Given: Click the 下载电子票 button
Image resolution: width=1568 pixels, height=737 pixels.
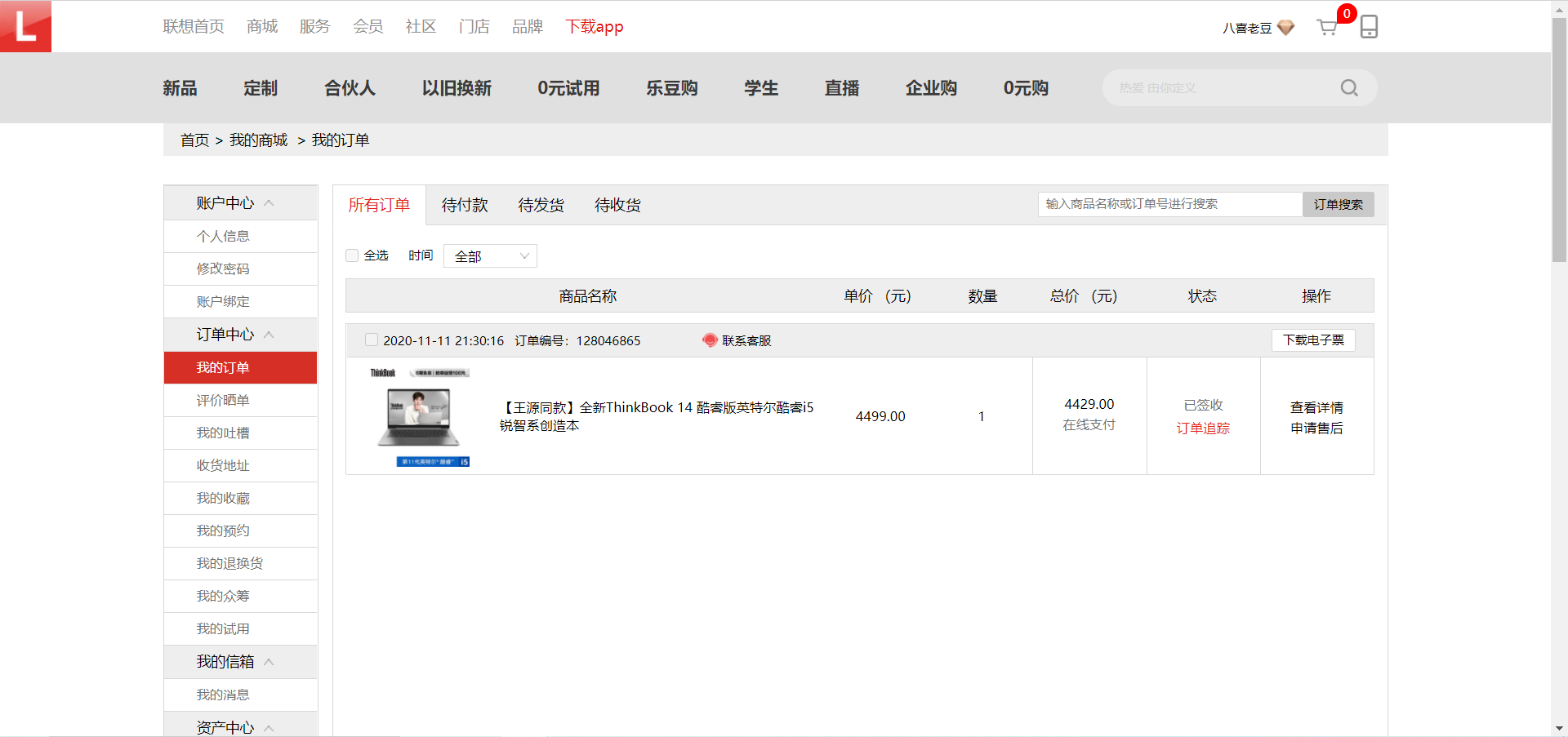Looking at the screenshot, I should tap(1313, 340).
